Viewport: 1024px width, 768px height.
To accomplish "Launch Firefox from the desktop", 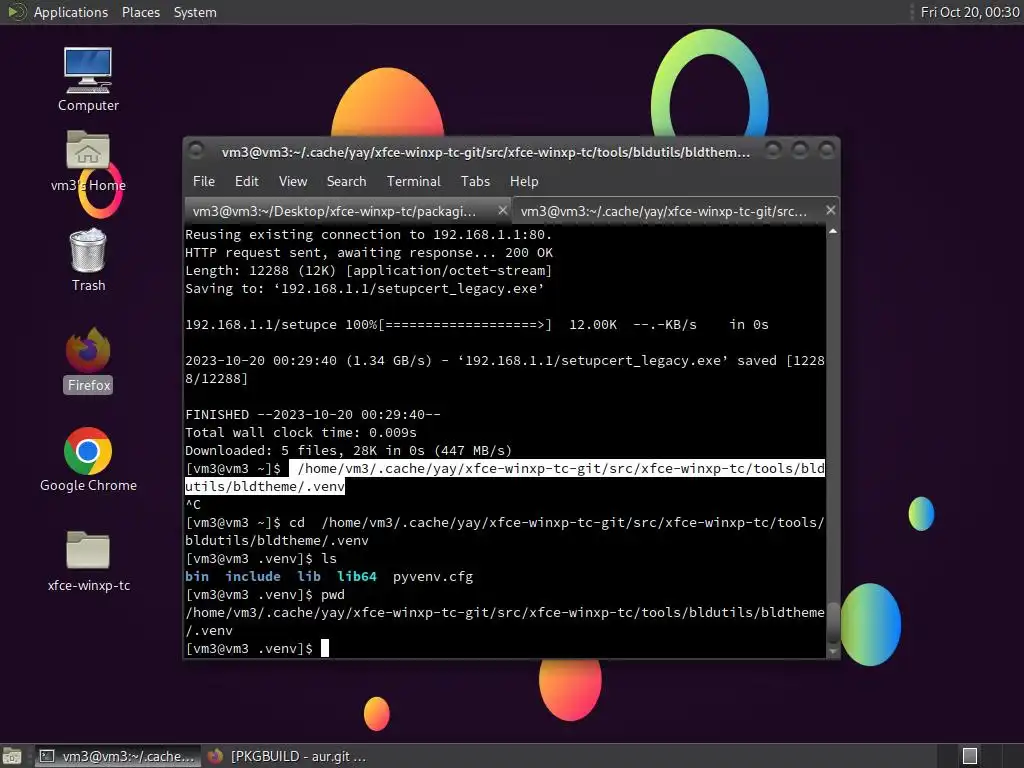I will pos(89,360).
